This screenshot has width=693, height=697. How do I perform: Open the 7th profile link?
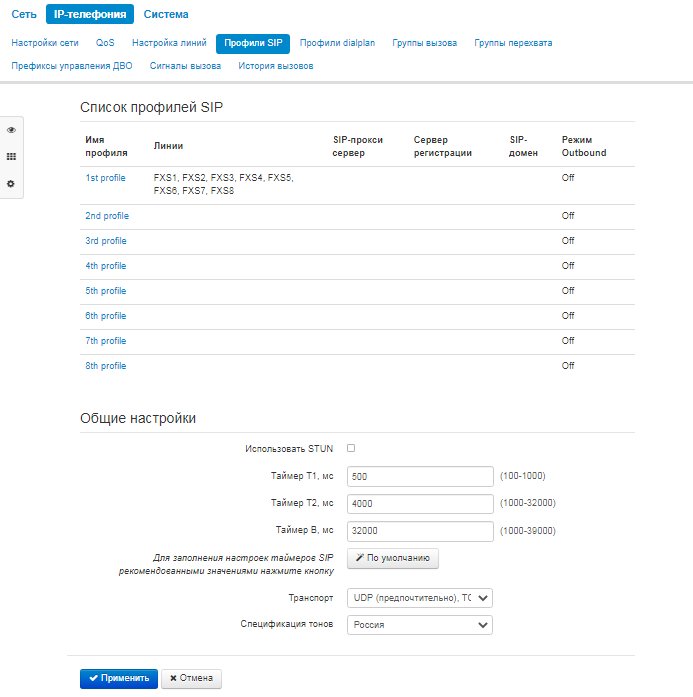click(x=106, y=340)
